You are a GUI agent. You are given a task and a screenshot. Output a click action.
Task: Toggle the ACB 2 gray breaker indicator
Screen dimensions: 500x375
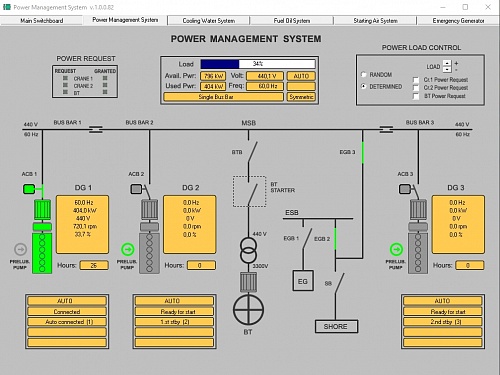tap(136, 189)
